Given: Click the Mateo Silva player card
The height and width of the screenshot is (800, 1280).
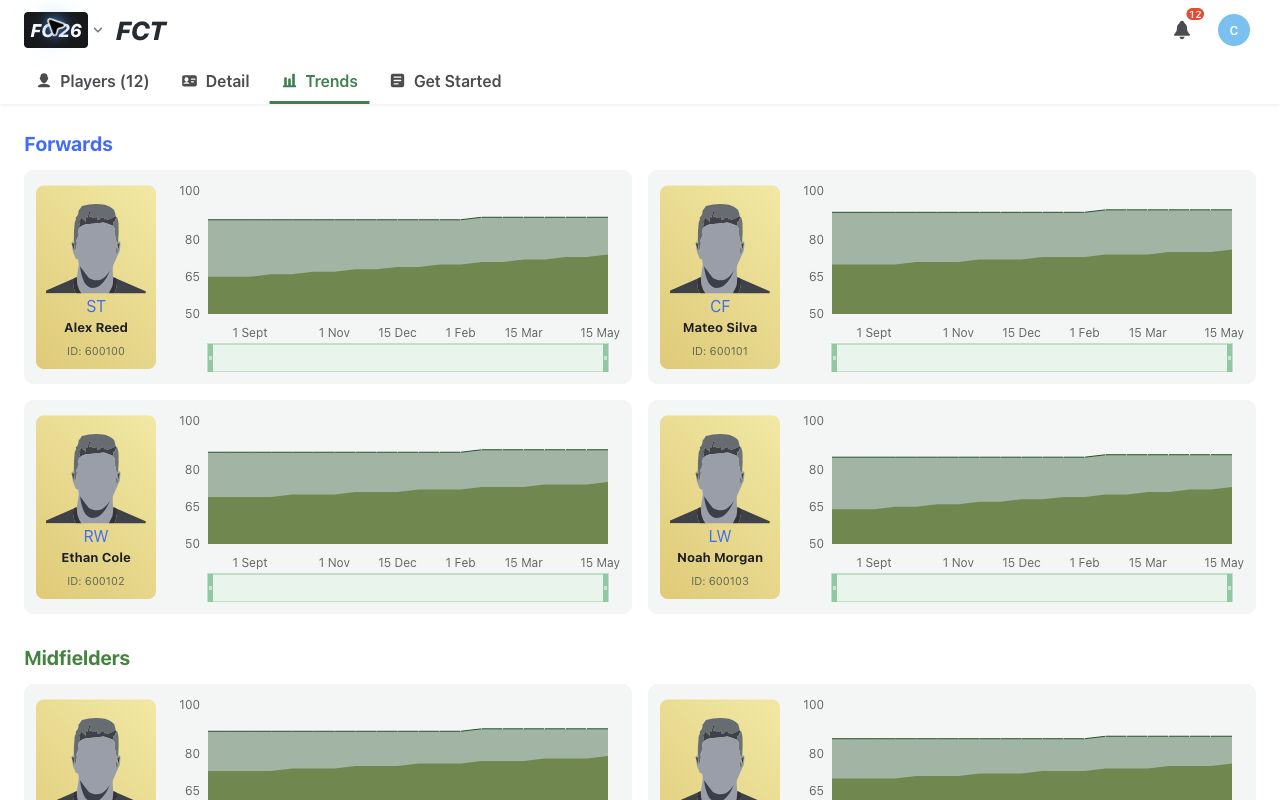Looking at the screenshot, I should (x=720, y=277).
